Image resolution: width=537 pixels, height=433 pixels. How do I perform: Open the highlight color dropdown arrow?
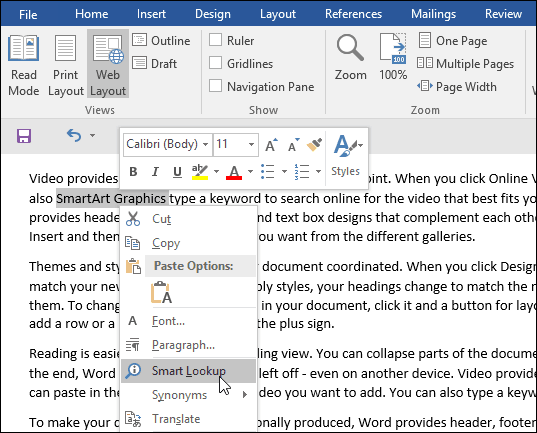(216, 171)
